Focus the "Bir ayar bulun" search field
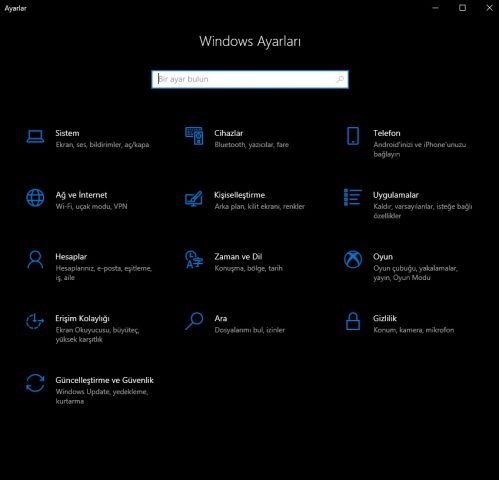The image size is (499, 480). [x=250, y=79]
